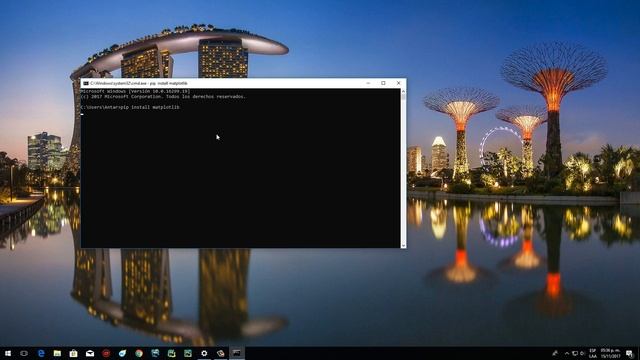Minimize the command prompt window
The width and height of the screenshot is (640, 360).
tap(368, 83)
